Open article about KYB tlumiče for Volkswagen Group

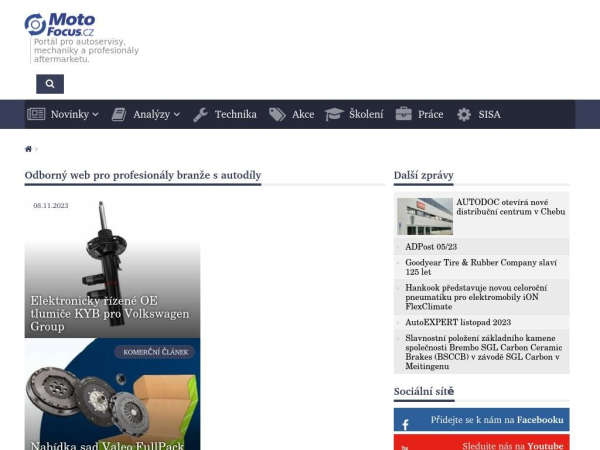tap(110, 313)
